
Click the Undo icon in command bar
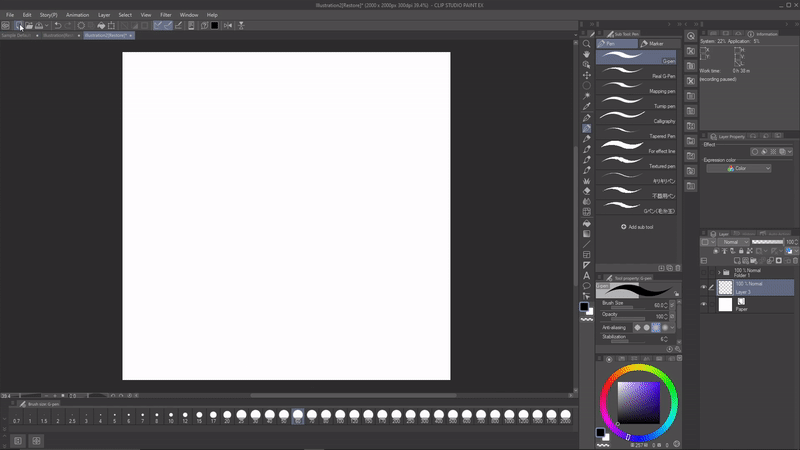coord(58,26)
